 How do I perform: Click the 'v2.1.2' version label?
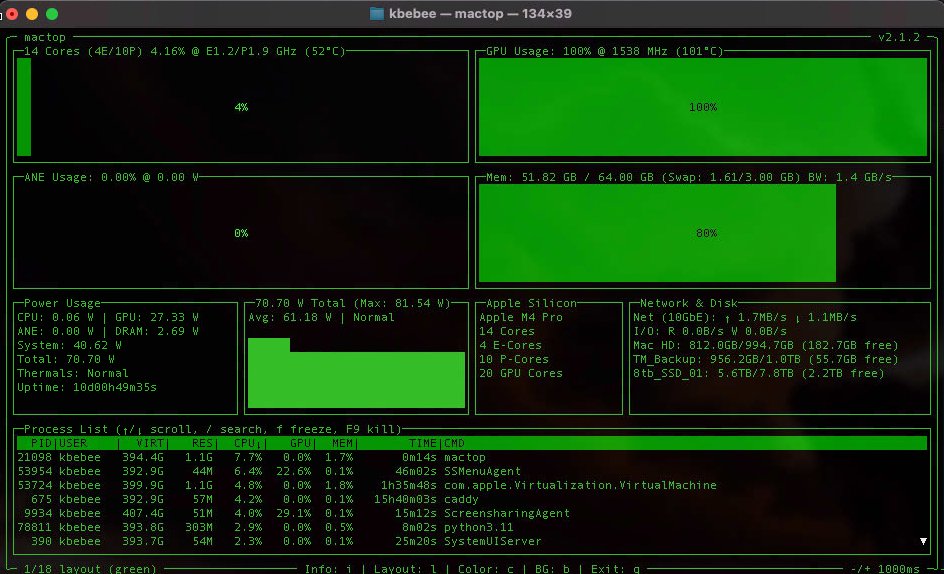[x=899, y=37]
